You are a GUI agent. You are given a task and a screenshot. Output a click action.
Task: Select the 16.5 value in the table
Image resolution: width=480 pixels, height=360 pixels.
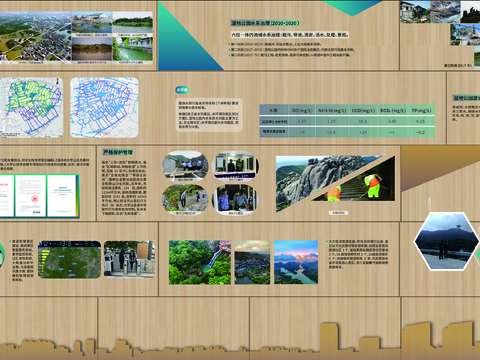363,121
